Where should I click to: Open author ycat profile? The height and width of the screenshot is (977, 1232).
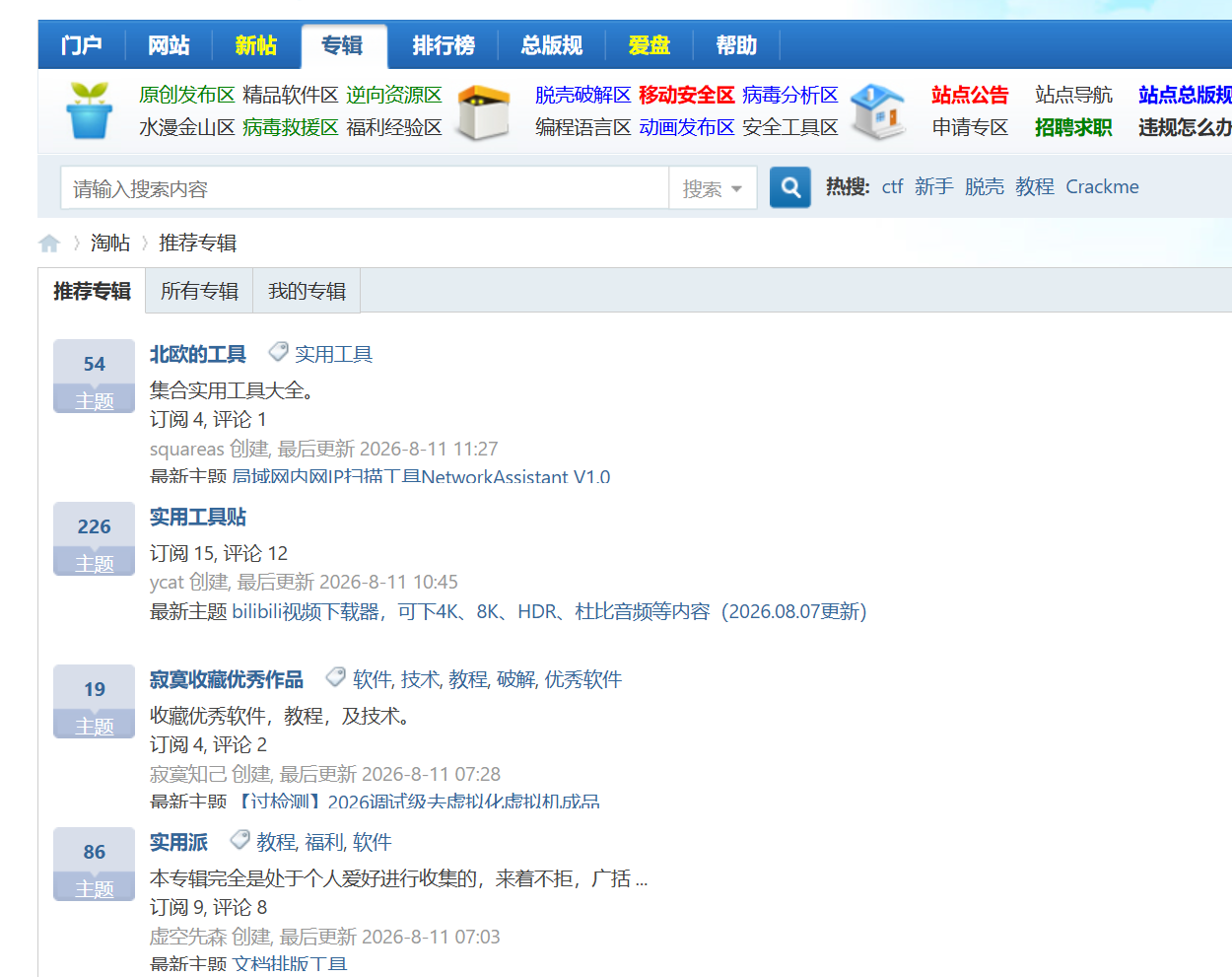[x=167, y=582]
